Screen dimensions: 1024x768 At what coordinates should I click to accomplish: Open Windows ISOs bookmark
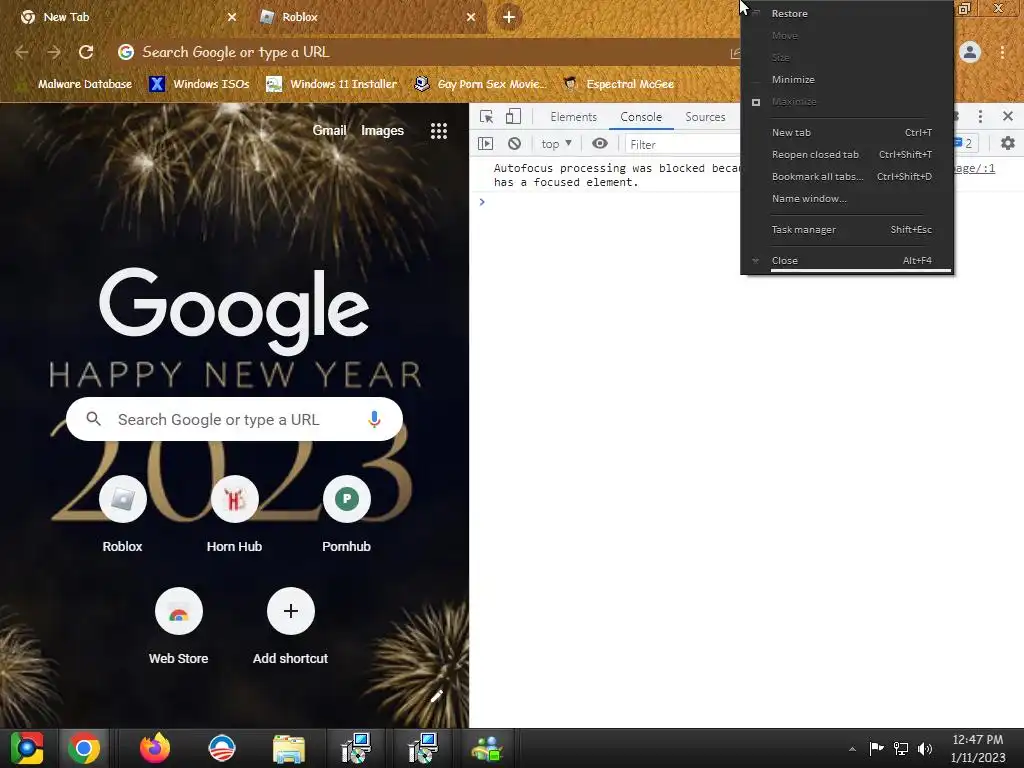[x=199, y=84]
